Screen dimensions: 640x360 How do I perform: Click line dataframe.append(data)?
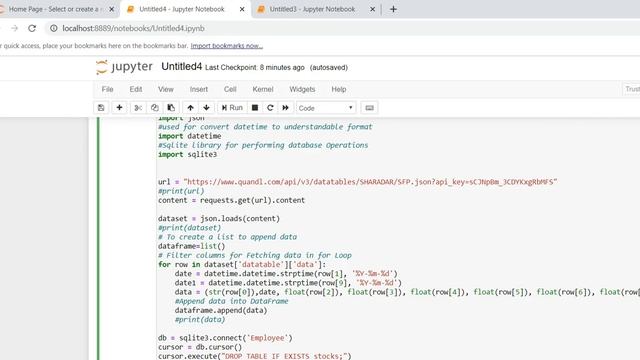(221, 310)
